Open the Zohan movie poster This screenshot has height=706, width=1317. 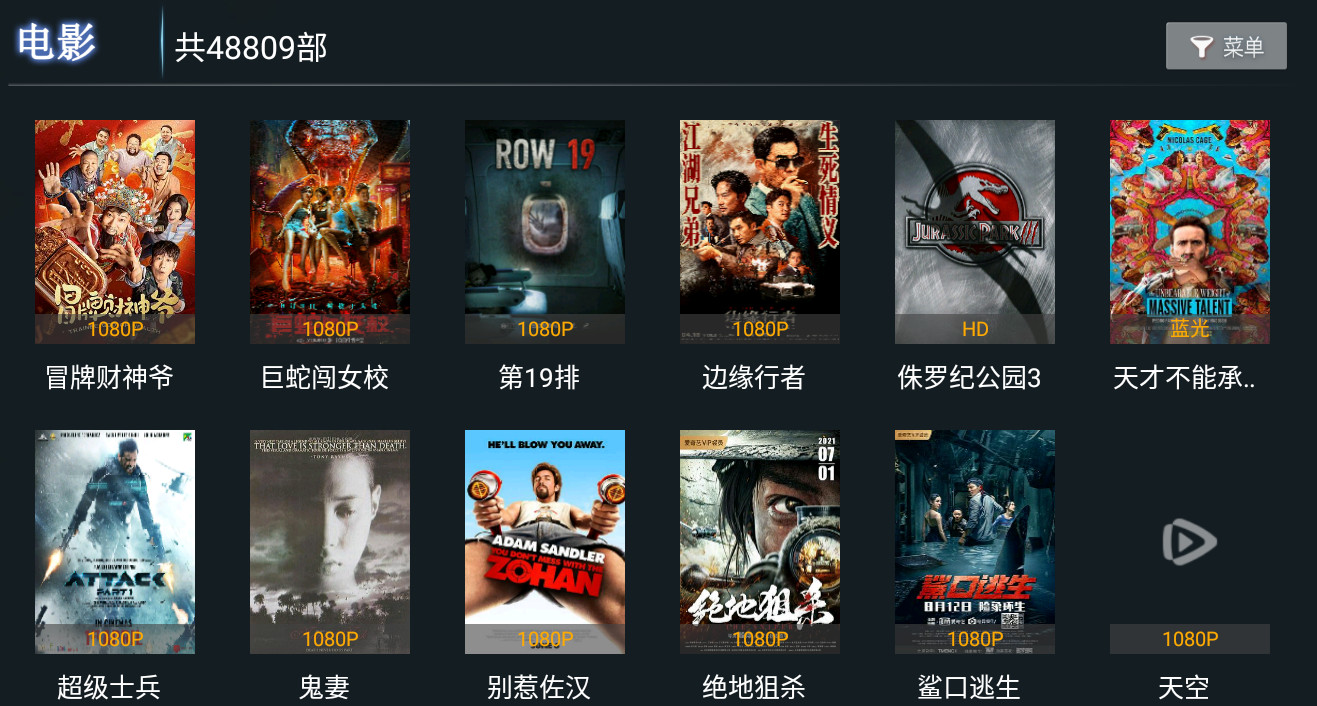[545, 542]
